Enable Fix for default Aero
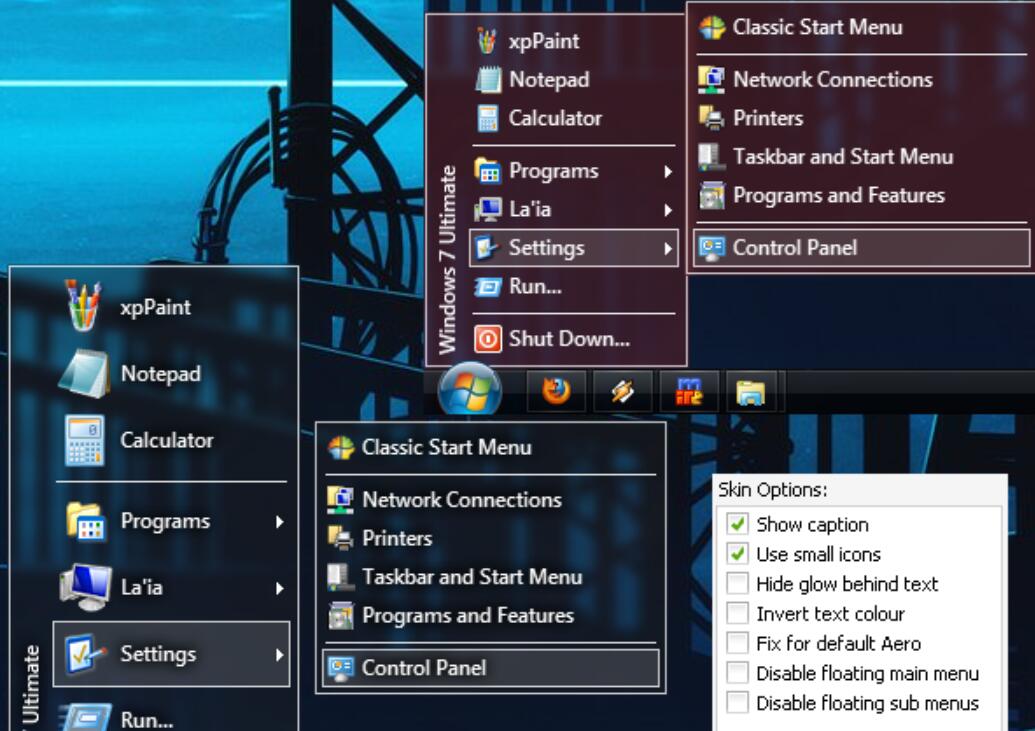Screen dimensions: 1035x731 tap(737, 643)
